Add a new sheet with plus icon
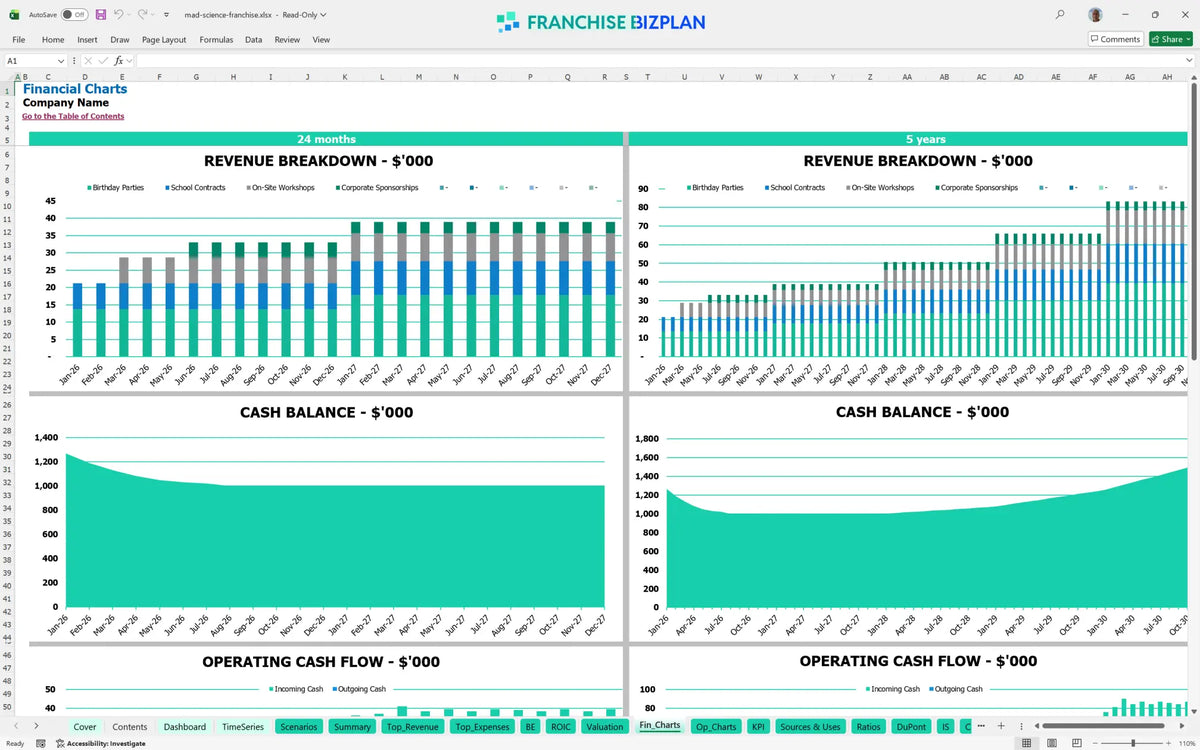Image resolution: width=1200 pixels, height=750 pixels. (x=1000, y=726)
